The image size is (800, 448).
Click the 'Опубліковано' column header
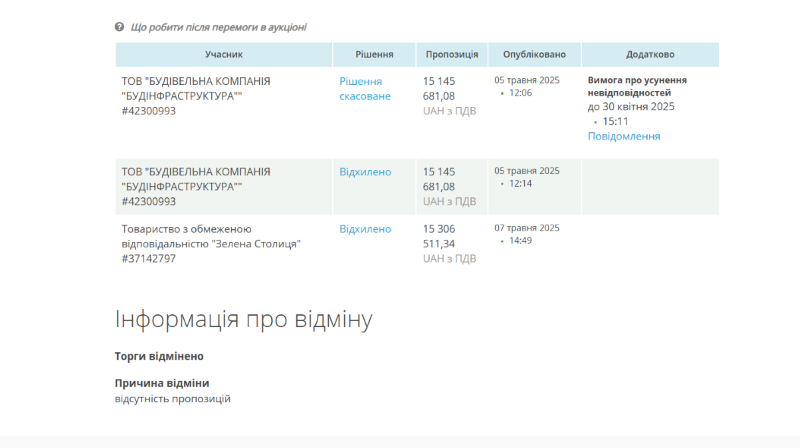534,54
